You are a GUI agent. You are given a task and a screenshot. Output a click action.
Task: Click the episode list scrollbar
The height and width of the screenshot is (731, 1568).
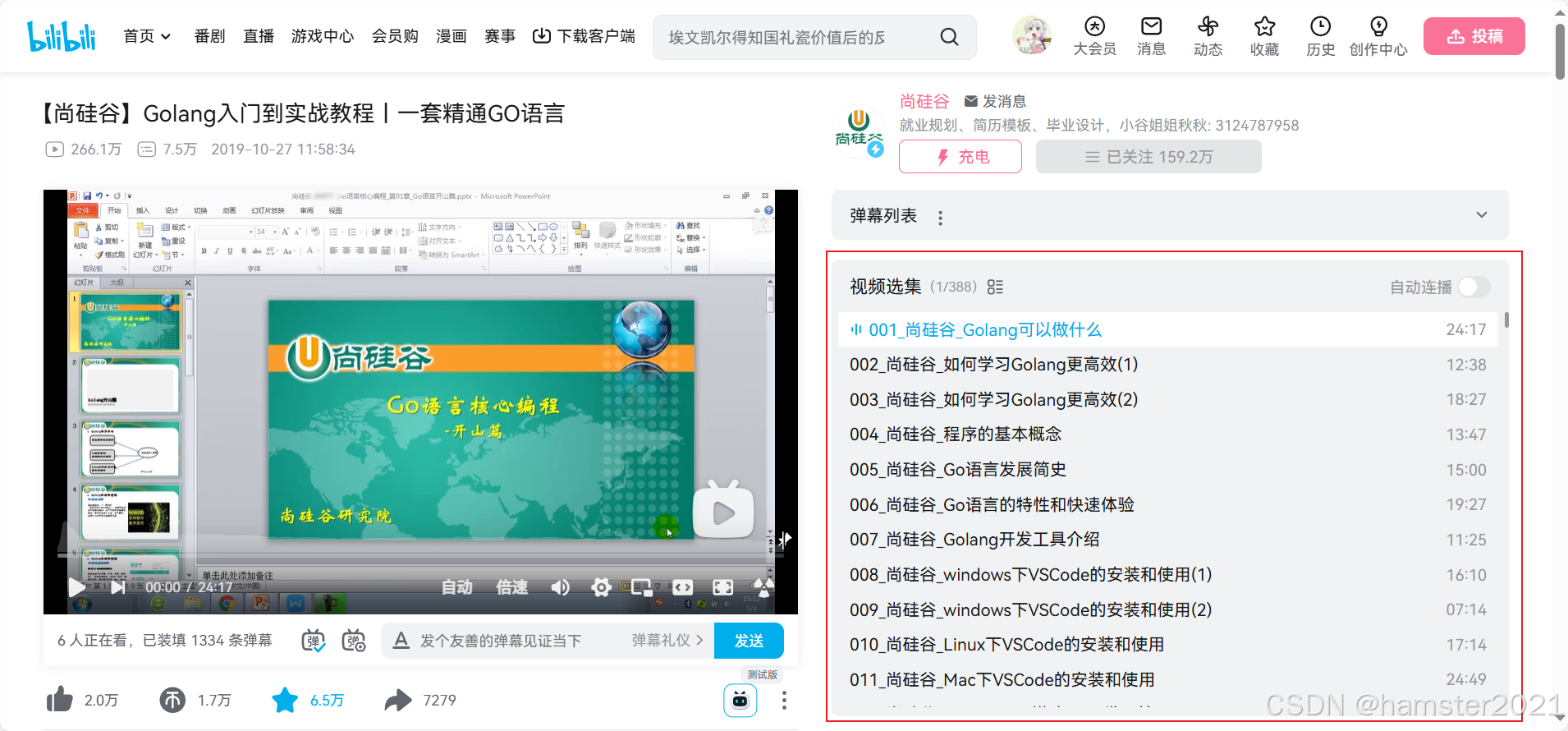point(1506,320)
